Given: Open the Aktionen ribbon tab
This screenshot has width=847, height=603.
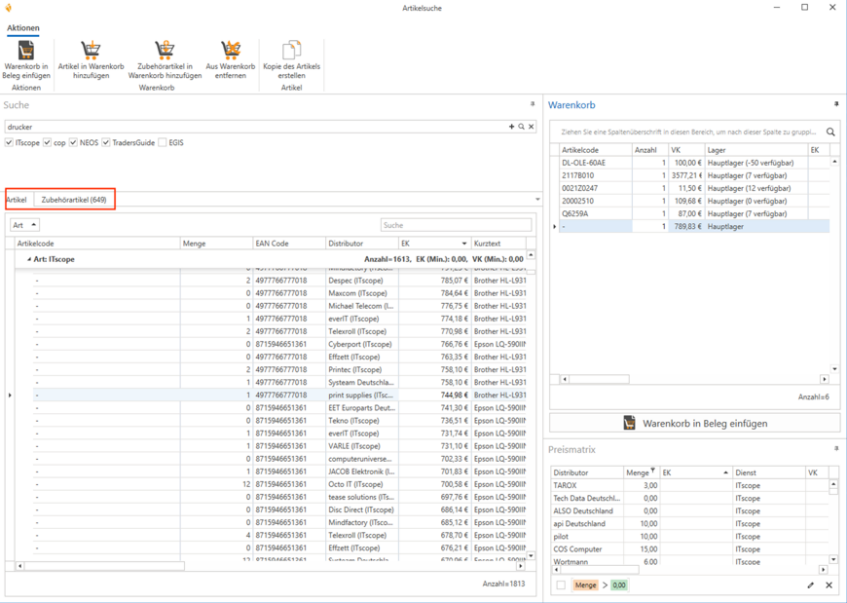Looking at the screenshot, I should coord(23,28).
